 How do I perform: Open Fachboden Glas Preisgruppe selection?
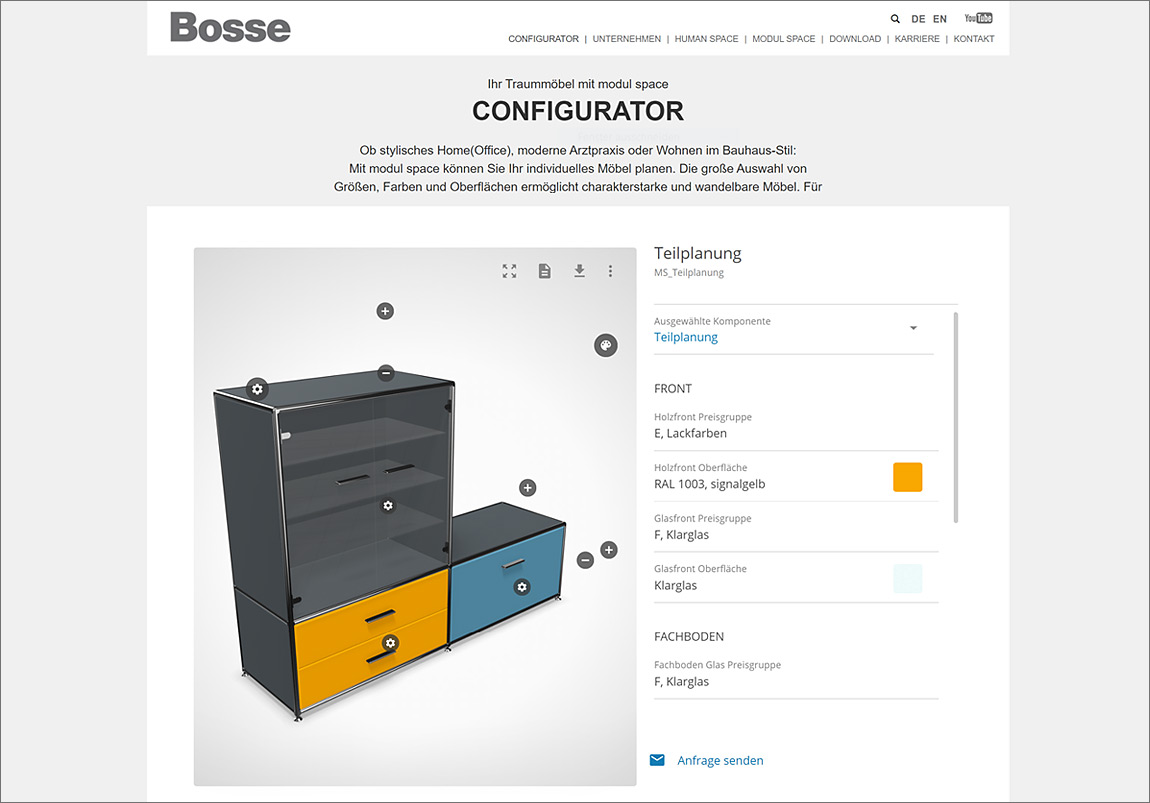tap(796, 674)
